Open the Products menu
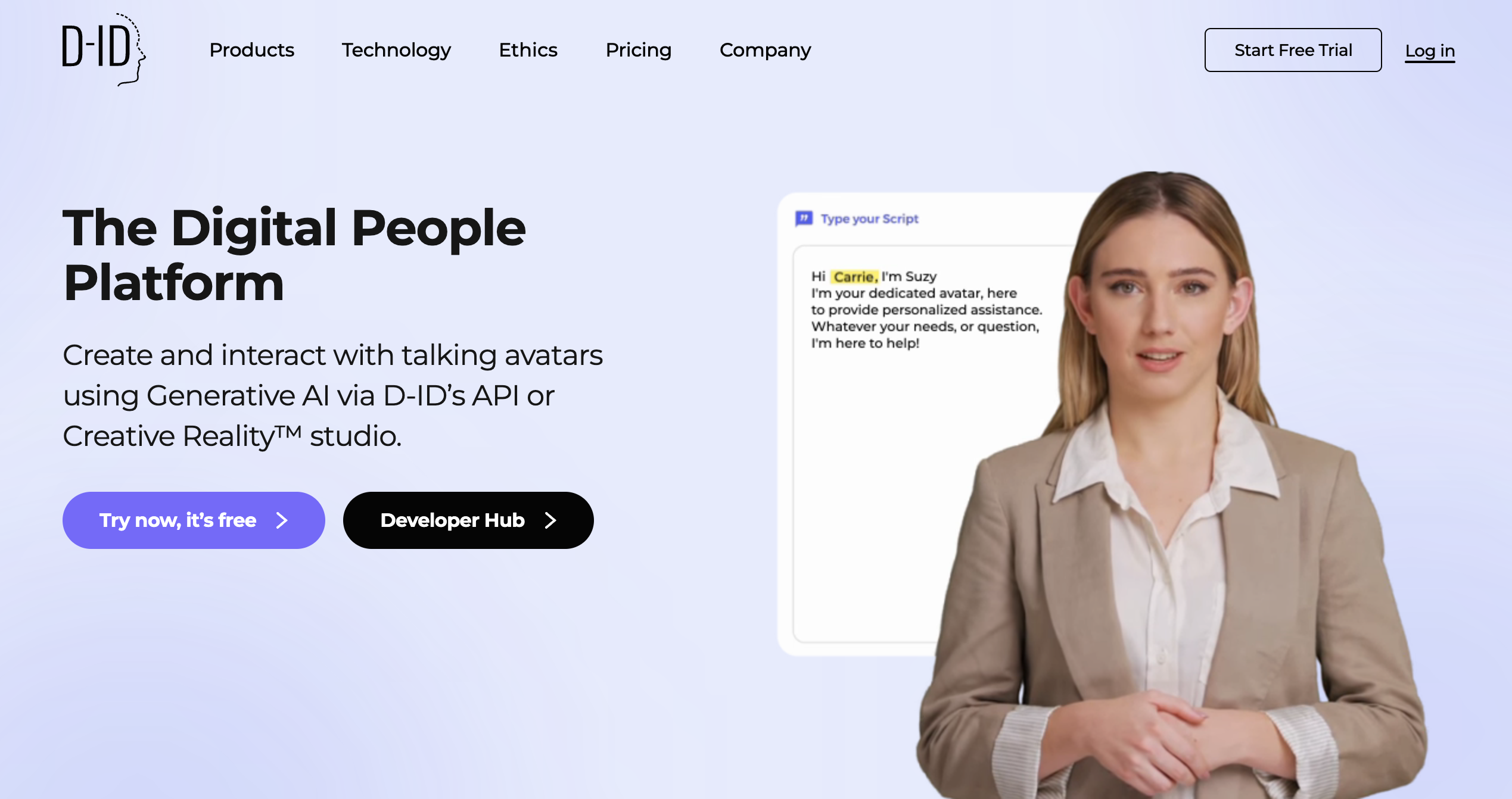 pyautogui.click(x=251, y=50)
